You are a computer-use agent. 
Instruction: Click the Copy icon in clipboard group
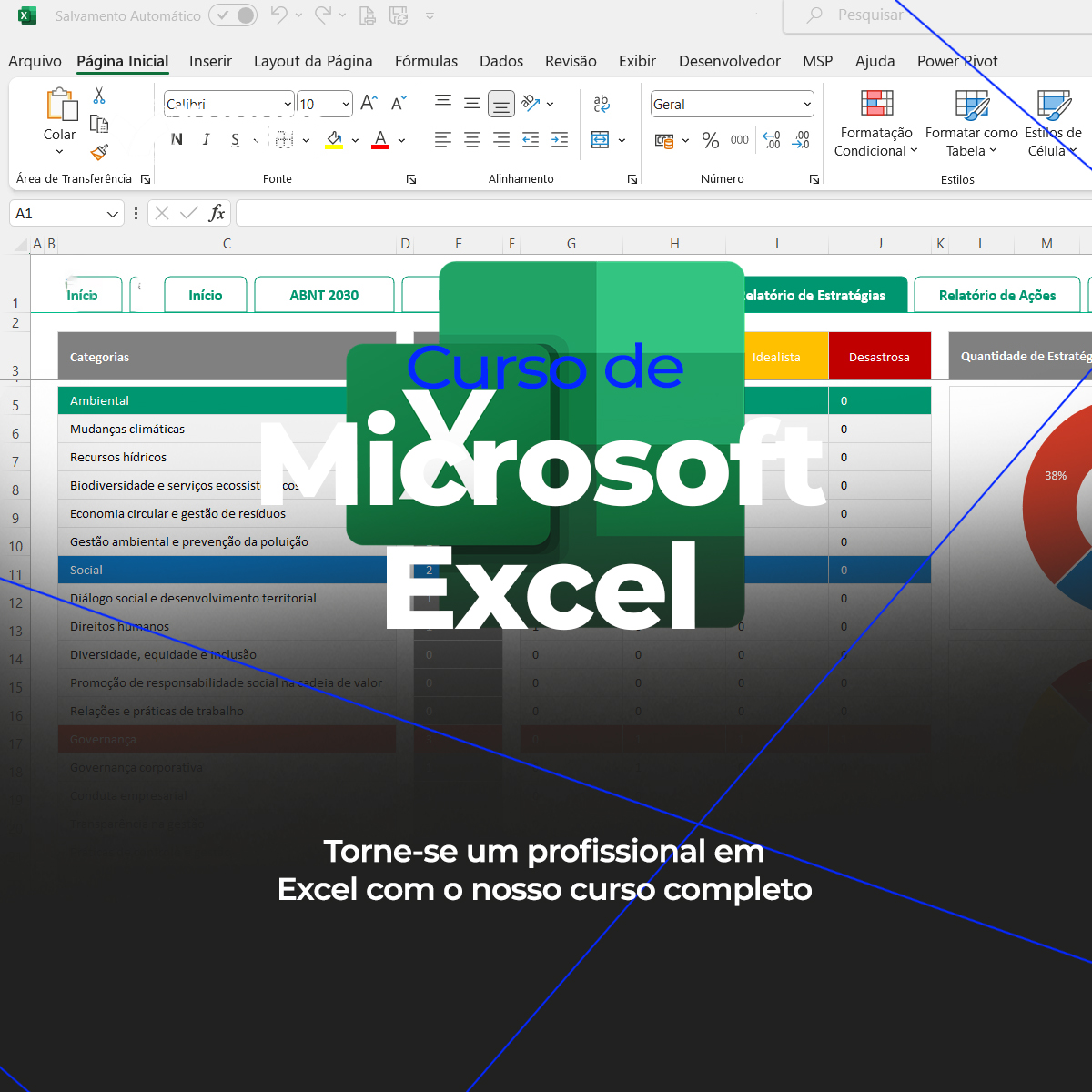[99, 124]
